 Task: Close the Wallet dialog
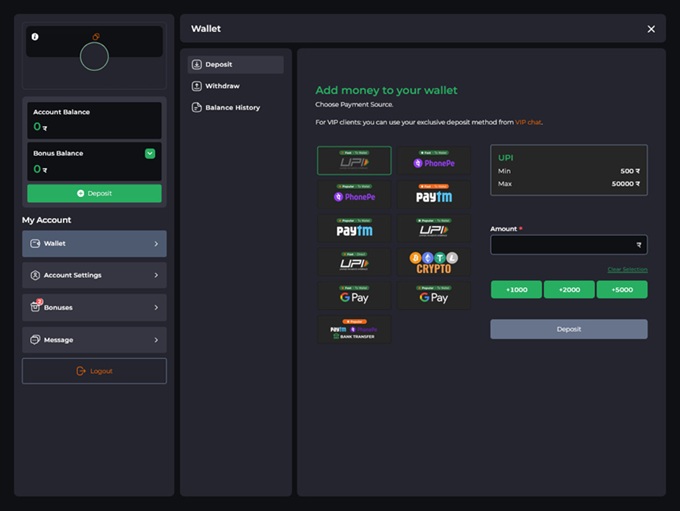click(651, 29)
